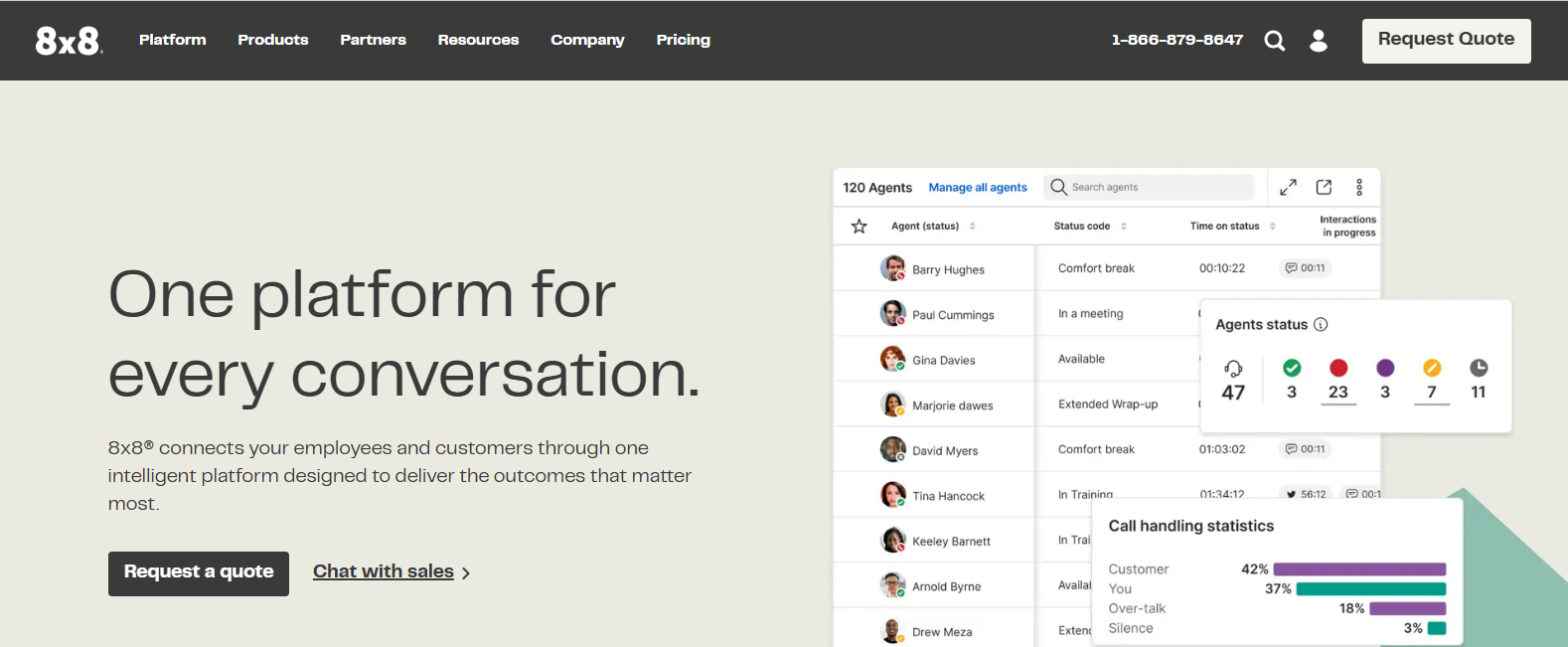The width and height of the screenshot is (1568, 647).
Task: Click the Agents status info icon
Action: (1321, 325)
